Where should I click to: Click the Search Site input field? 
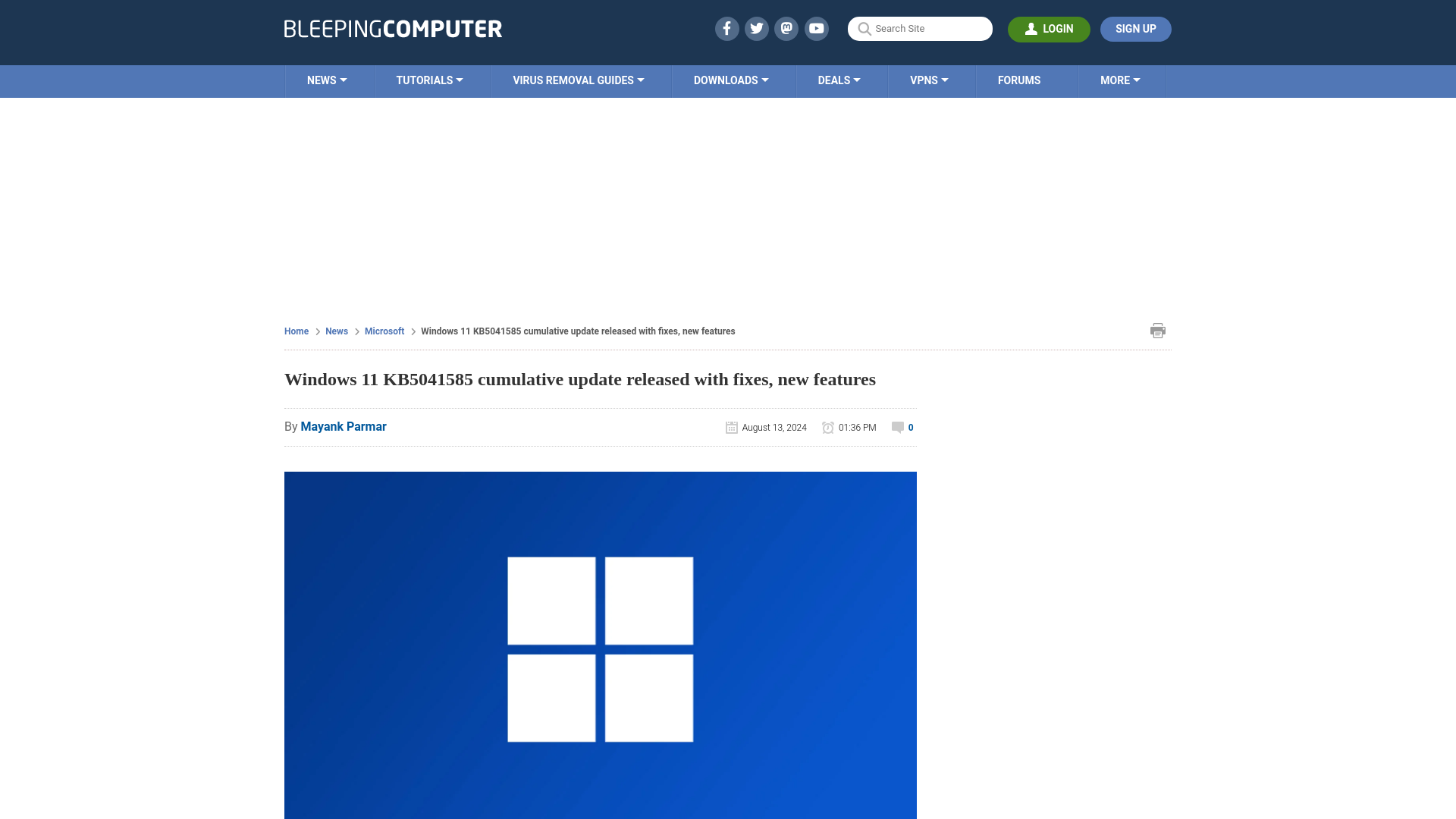click(920, 28)
